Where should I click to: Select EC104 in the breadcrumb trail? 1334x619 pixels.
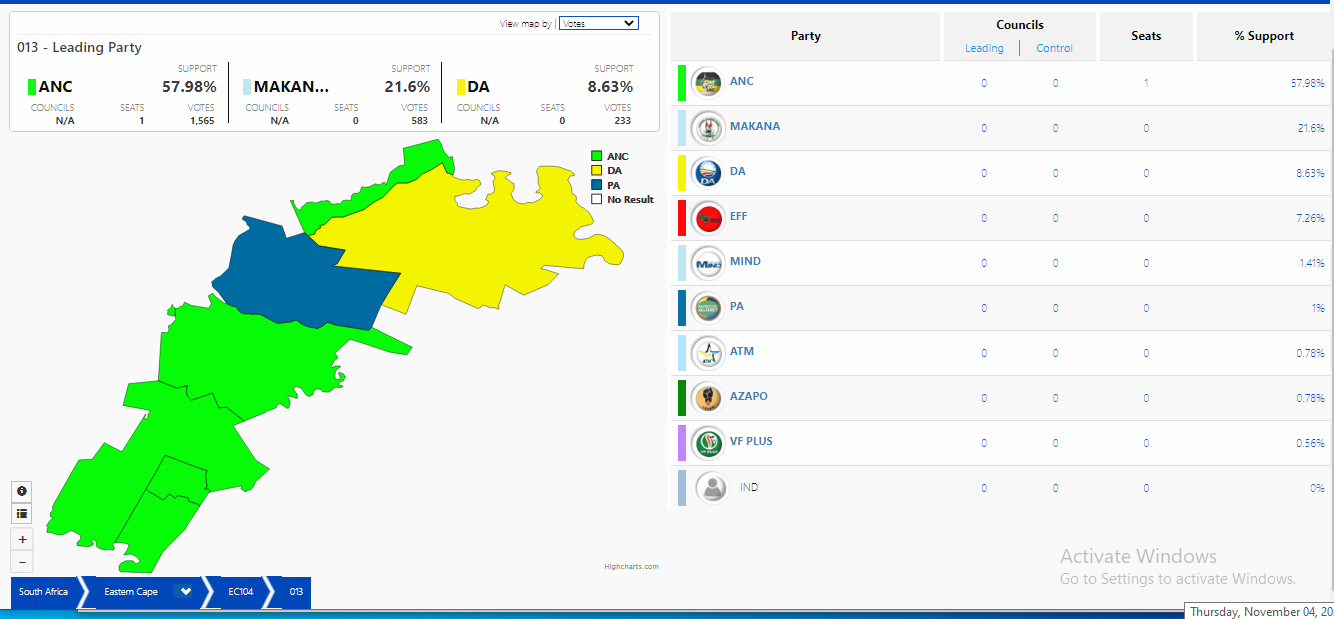pos(240,592)
